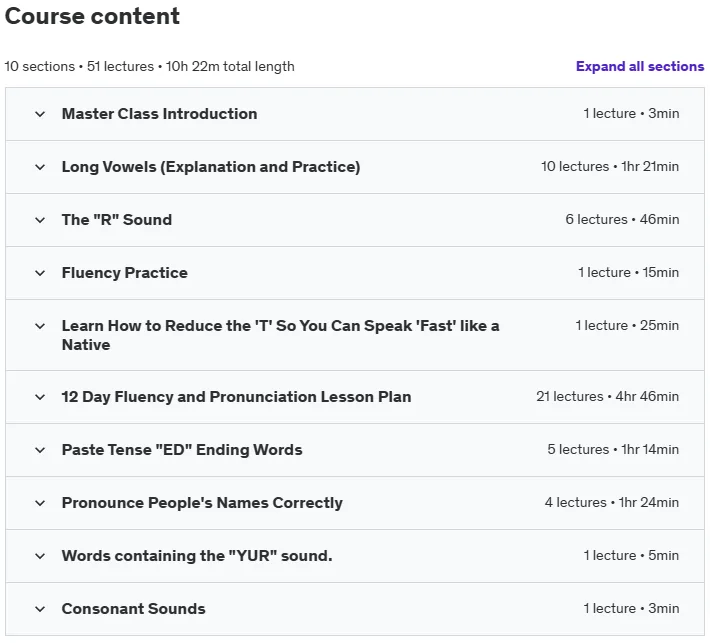The height and width of the screenshot is (643, 710).
Task: Click the chevron beside The "R" Sound
Action: coord(40,220)
